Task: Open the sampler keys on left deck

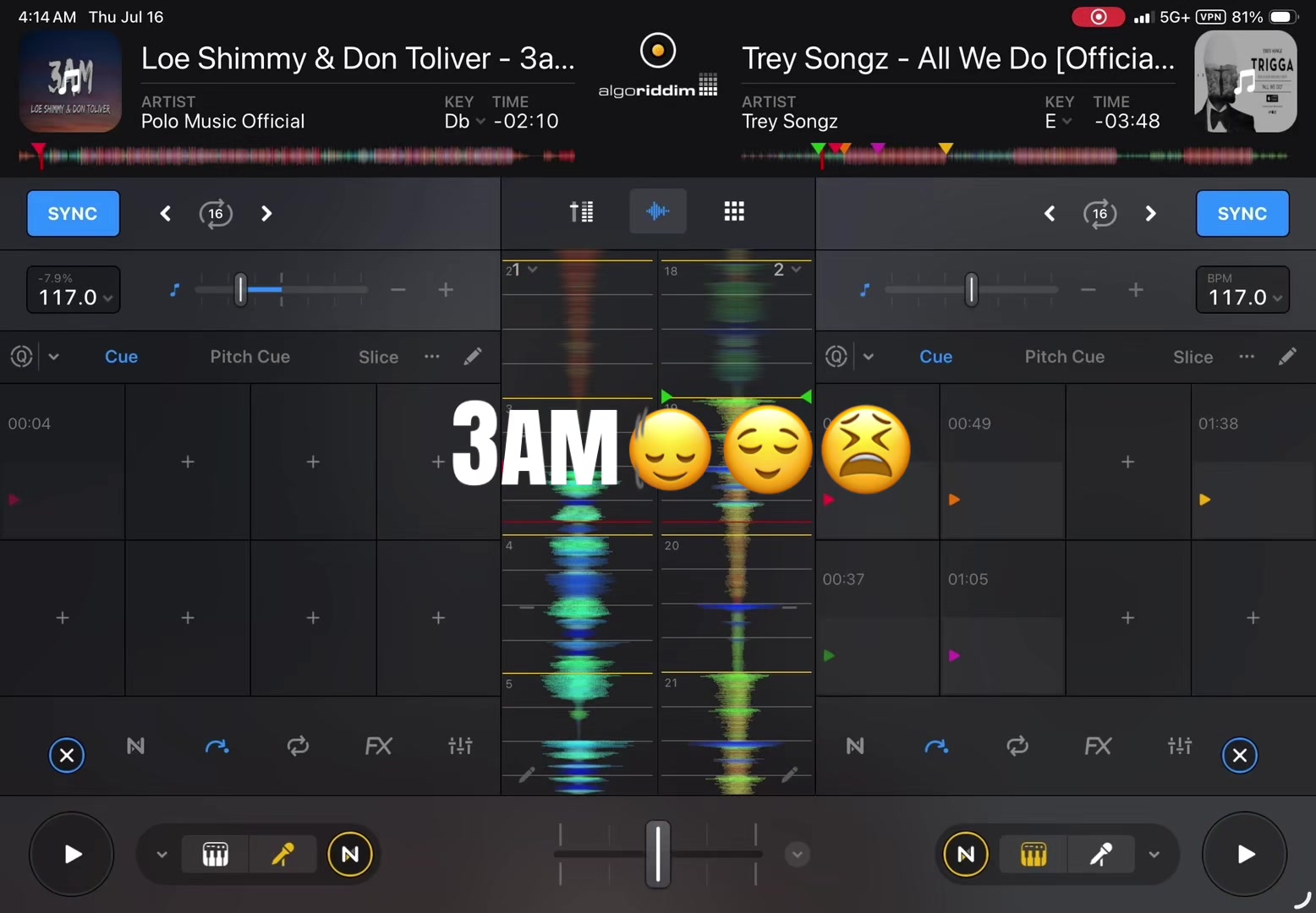Action: click(x=216, y=855)
